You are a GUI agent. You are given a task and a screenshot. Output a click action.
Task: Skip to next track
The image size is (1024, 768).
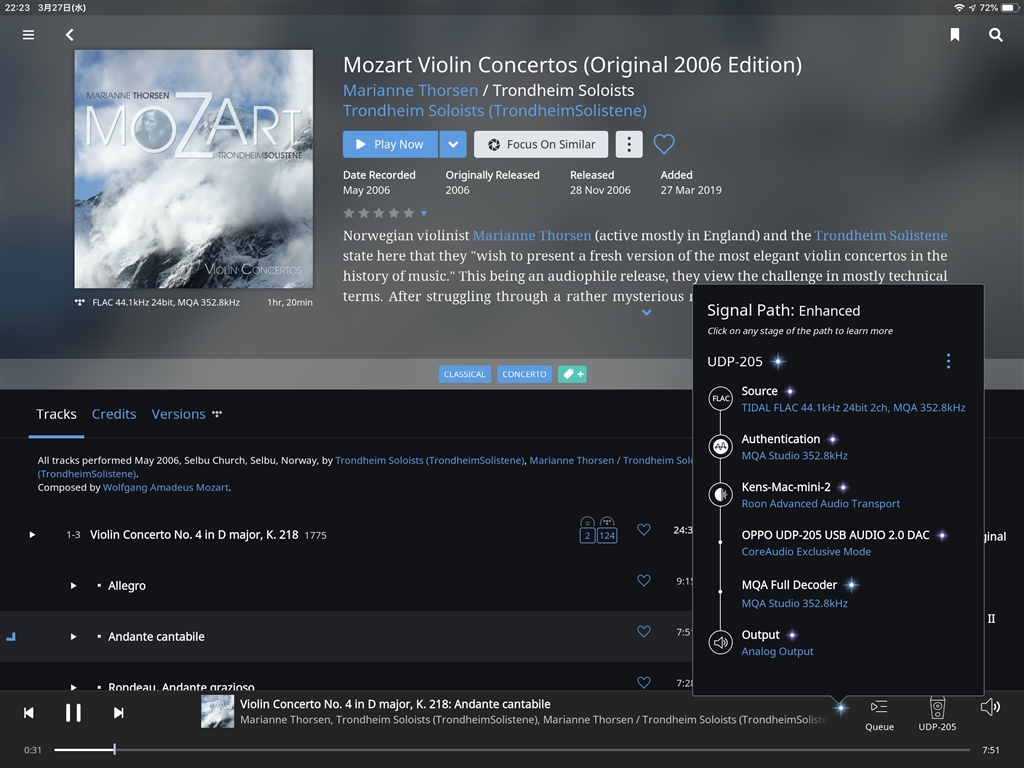(x=118, y=712)
